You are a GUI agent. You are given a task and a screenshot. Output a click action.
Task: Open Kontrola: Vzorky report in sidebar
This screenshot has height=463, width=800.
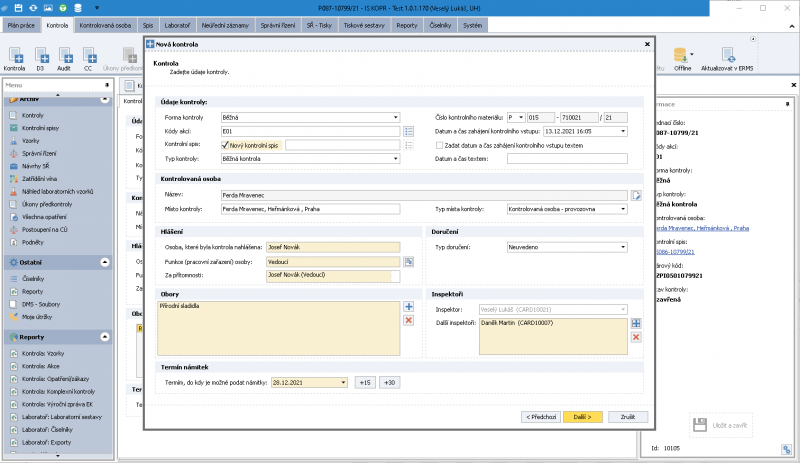pyautogui.click(x=43, y=353)
